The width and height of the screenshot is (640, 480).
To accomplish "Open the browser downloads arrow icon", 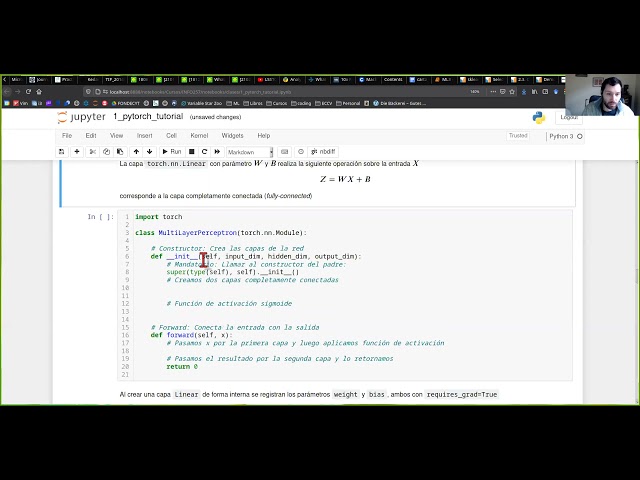I will [x=524, y=92].
